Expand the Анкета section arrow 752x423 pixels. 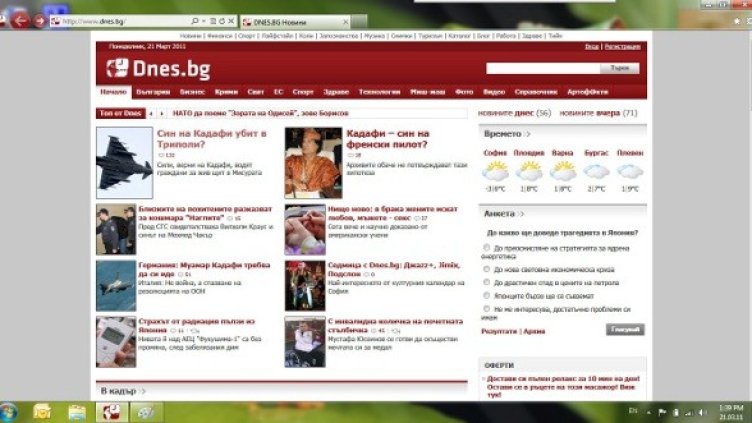tap(522, 214)
